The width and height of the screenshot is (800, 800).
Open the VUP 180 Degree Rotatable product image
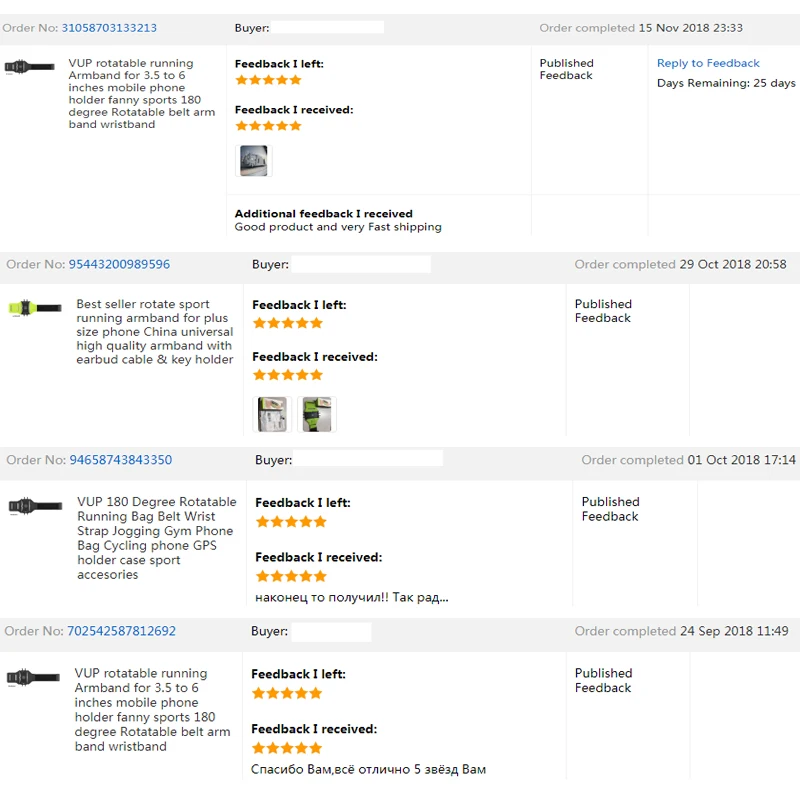pyautogui.click(x=36, y=506)
